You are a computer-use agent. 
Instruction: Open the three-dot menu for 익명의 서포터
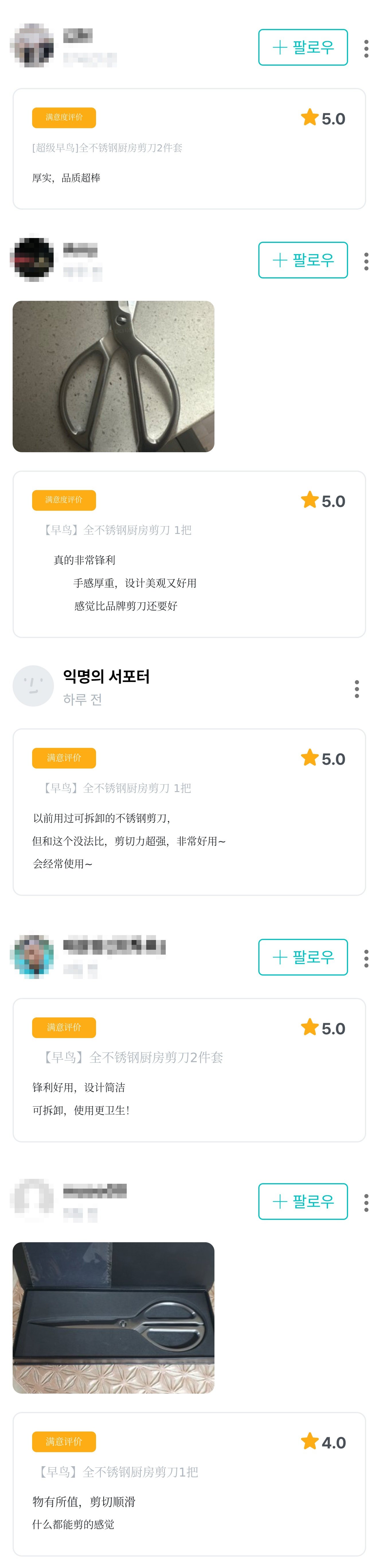[x=357, y=689]
